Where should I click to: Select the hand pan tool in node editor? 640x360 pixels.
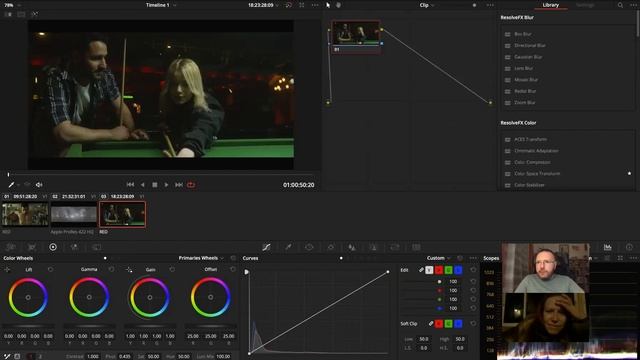(338, 5)
